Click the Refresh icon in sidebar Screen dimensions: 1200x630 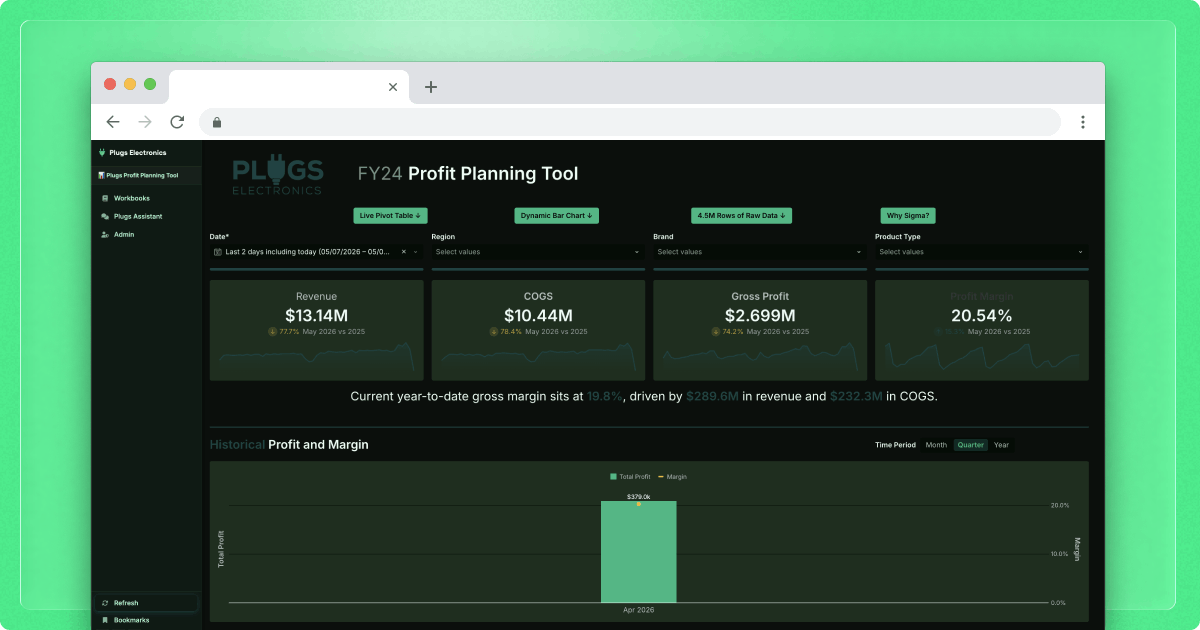(105, 603)
